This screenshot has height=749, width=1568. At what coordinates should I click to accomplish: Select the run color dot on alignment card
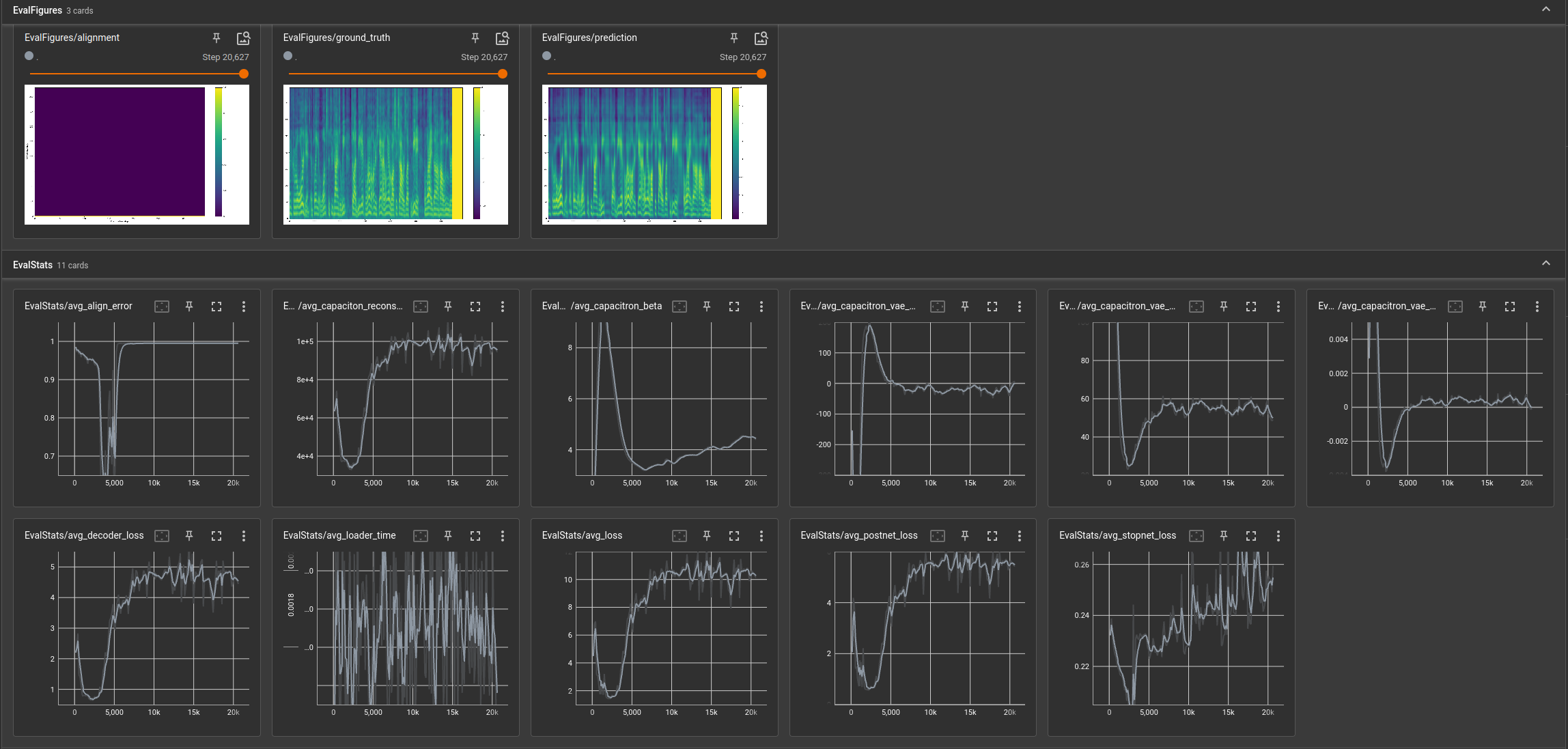point(29,56)
